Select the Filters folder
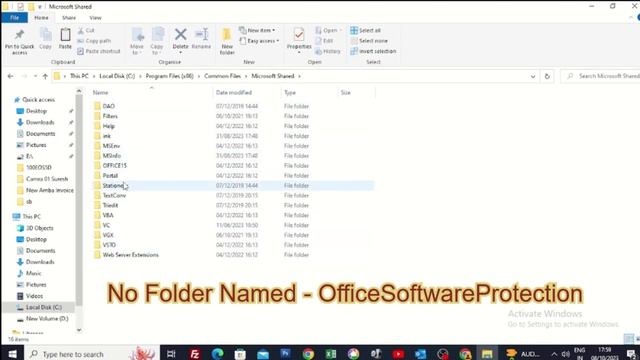This screenshot has width=640, height=360. pyautogui.click(x=110, y=116)
